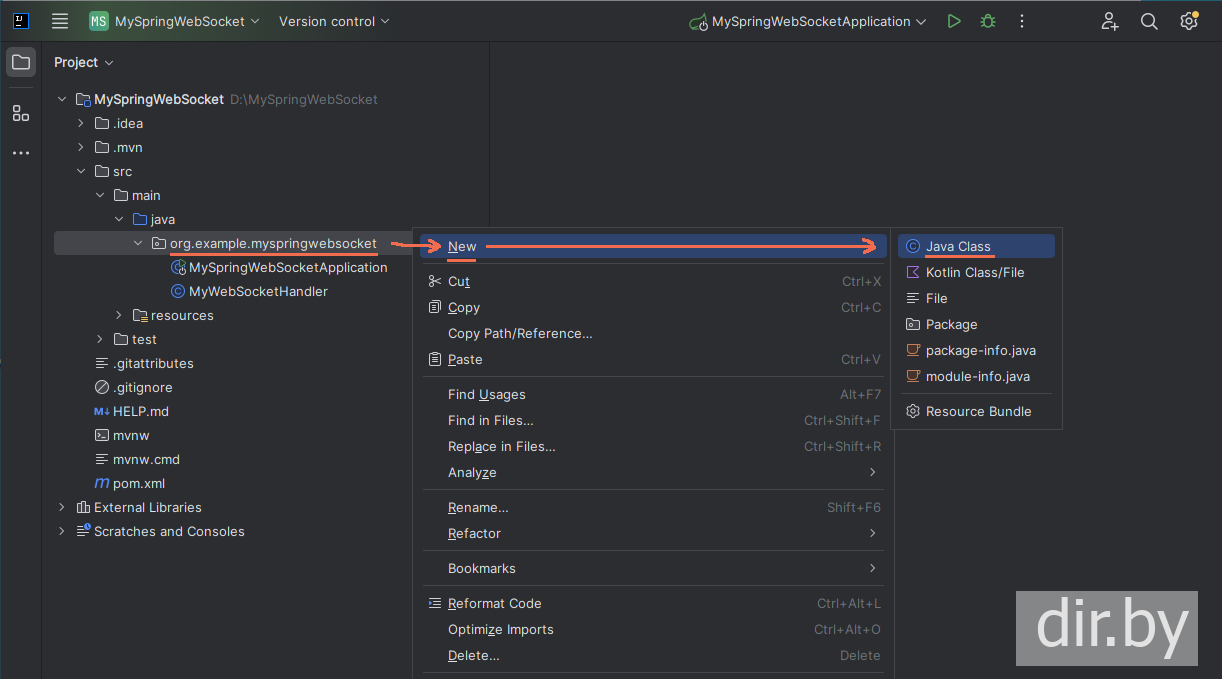Click the Paste clipboard icon
This screenshot has height=679, width=1222.
click(434, 359)
